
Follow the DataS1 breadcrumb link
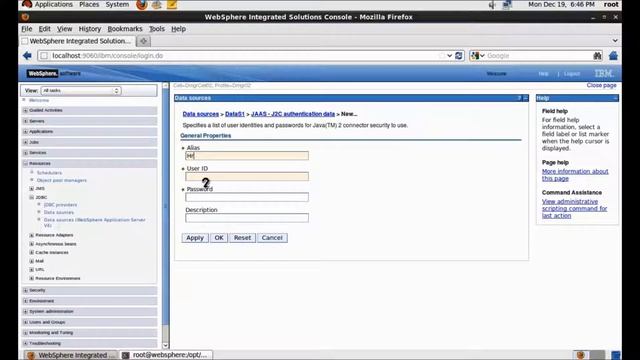(x=235, y=114)
